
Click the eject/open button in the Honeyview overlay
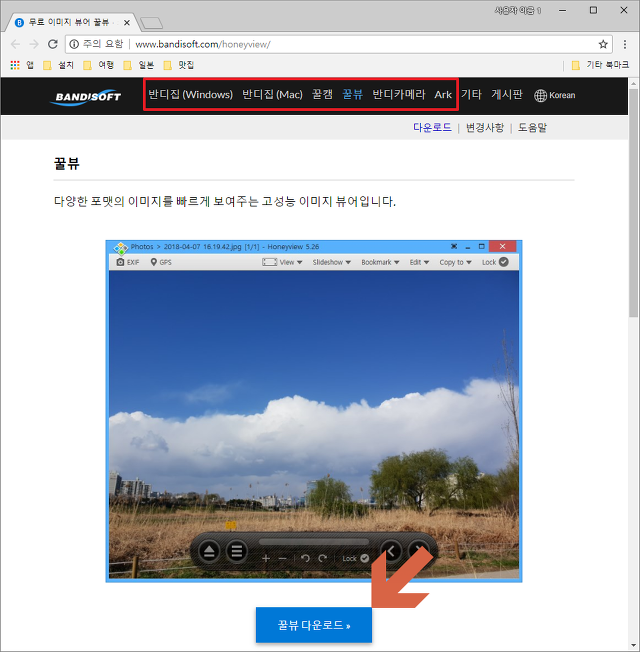209,552
